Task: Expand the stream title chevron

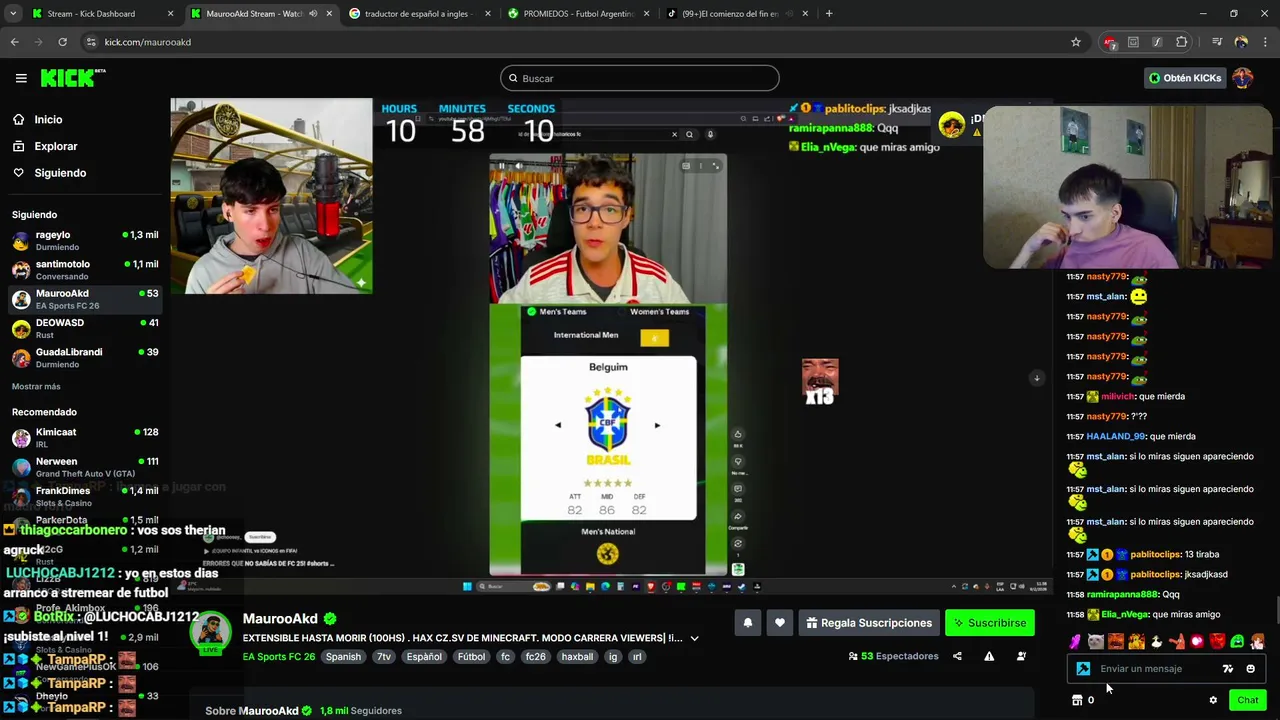Action: point(694,638)
